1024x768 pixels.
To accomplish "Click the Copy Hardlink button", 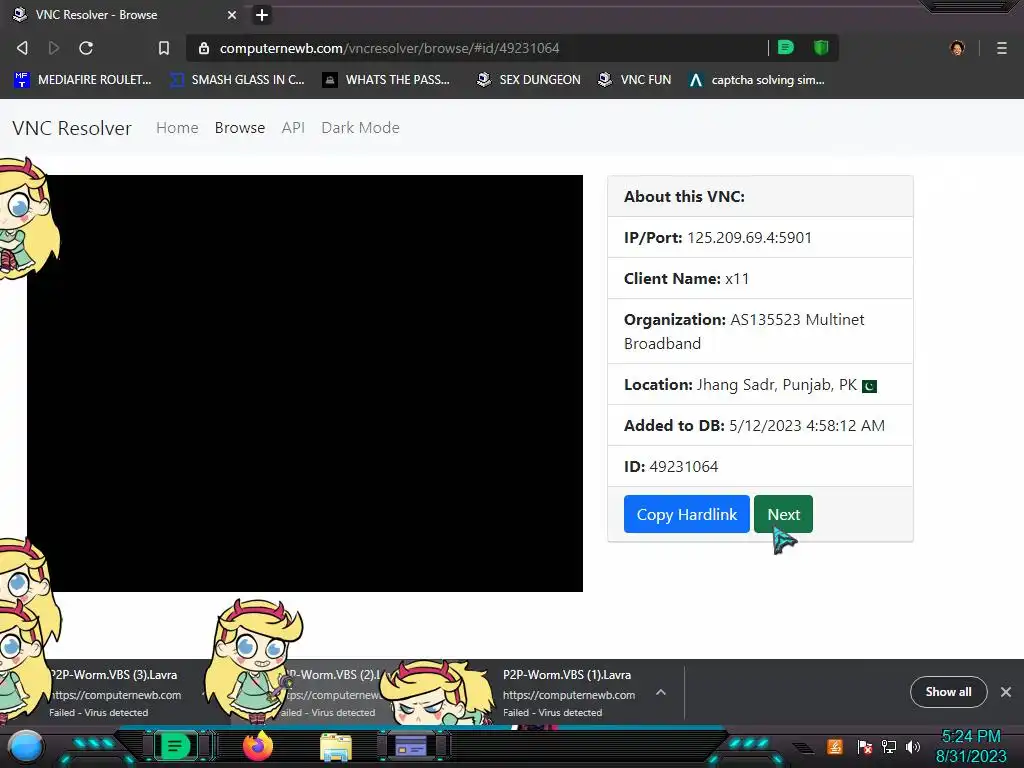I will [x=686, y=514].
